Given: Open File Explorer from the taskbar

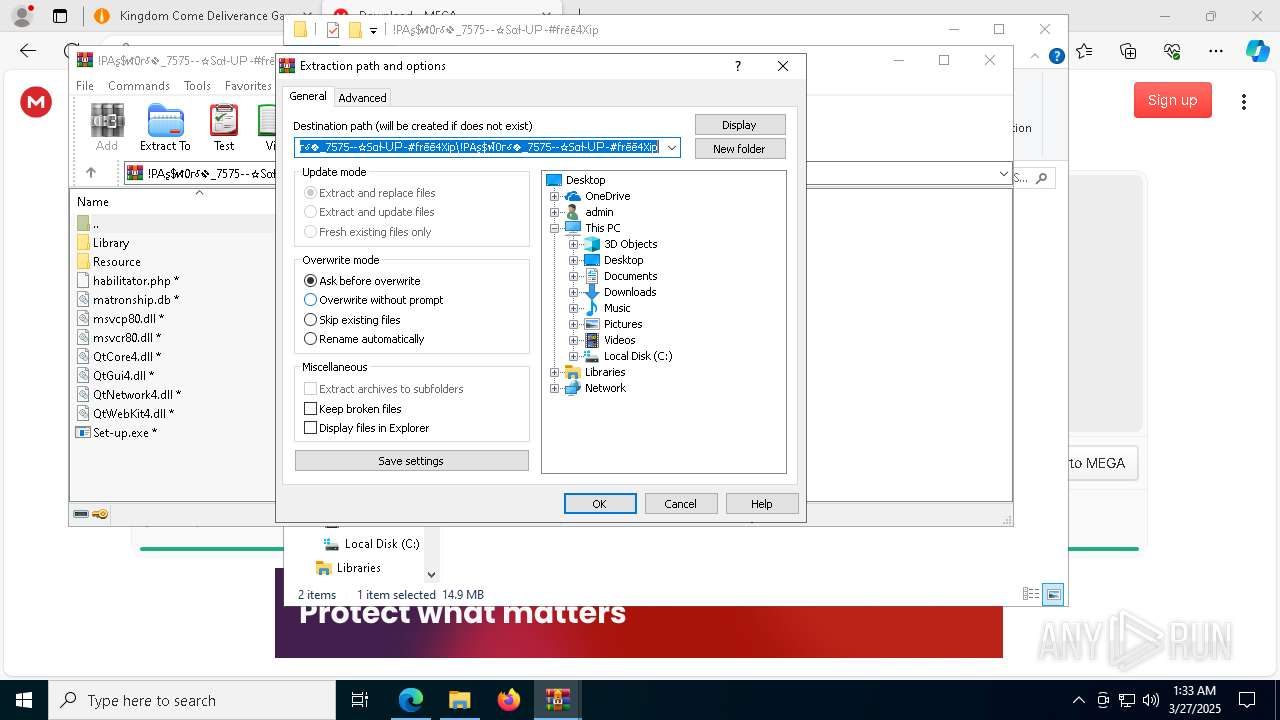Looking at the screenshot, I should [x=460, y=700].
